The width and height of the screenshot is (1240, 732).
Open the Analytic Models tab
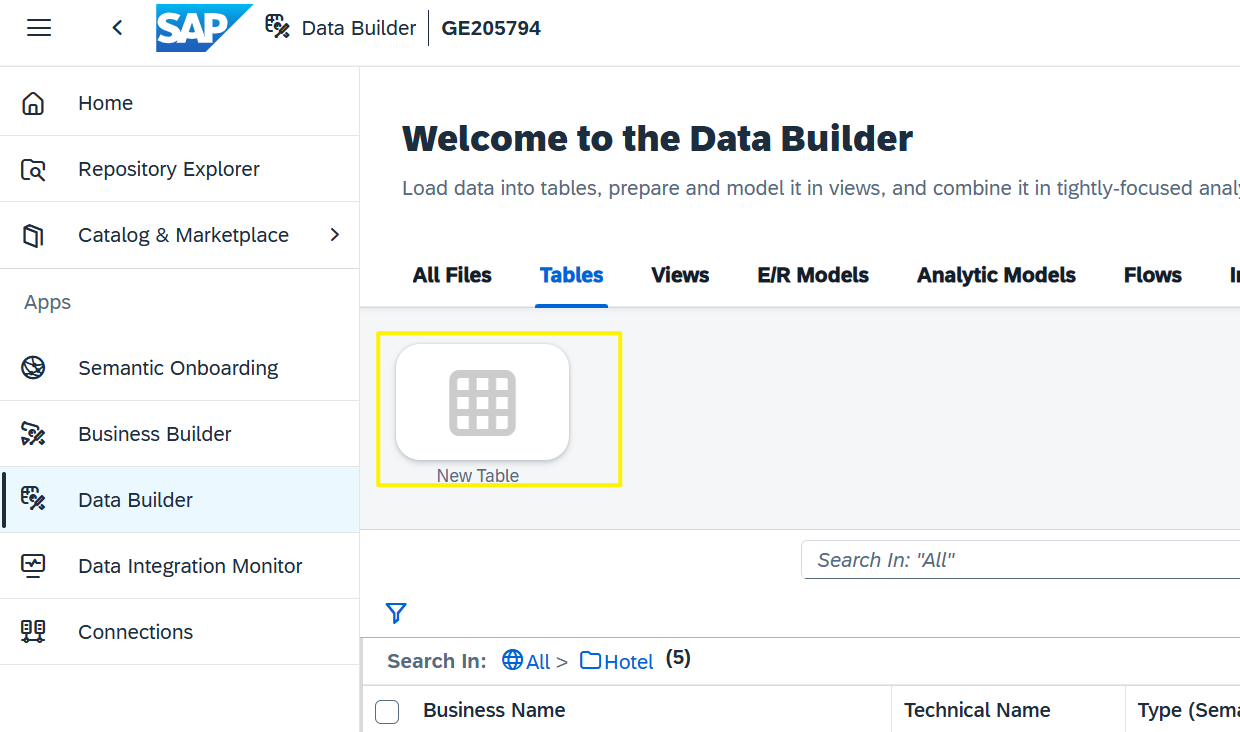[x=996, y=275]
